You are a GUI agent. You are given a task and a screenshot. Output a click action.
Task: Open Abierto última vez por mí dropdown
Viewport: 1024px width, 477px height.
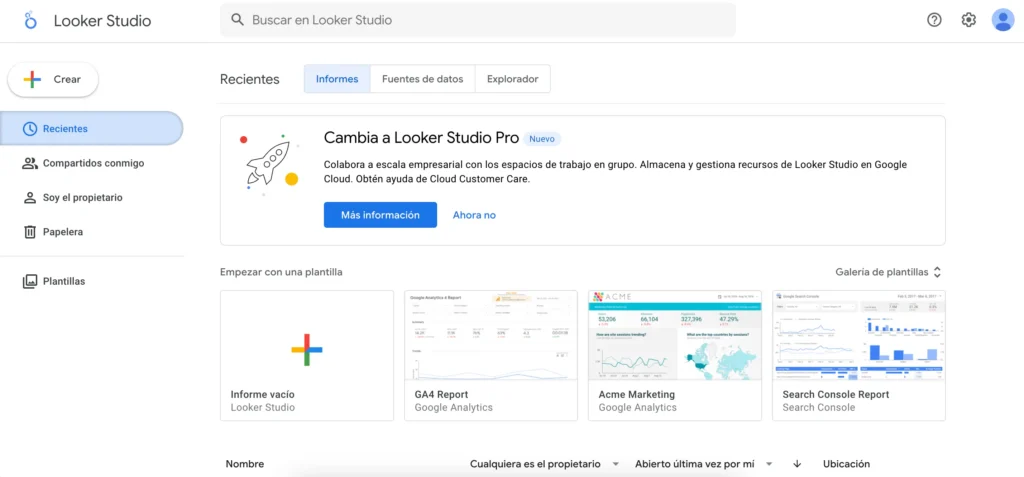[x=704, y=464]
